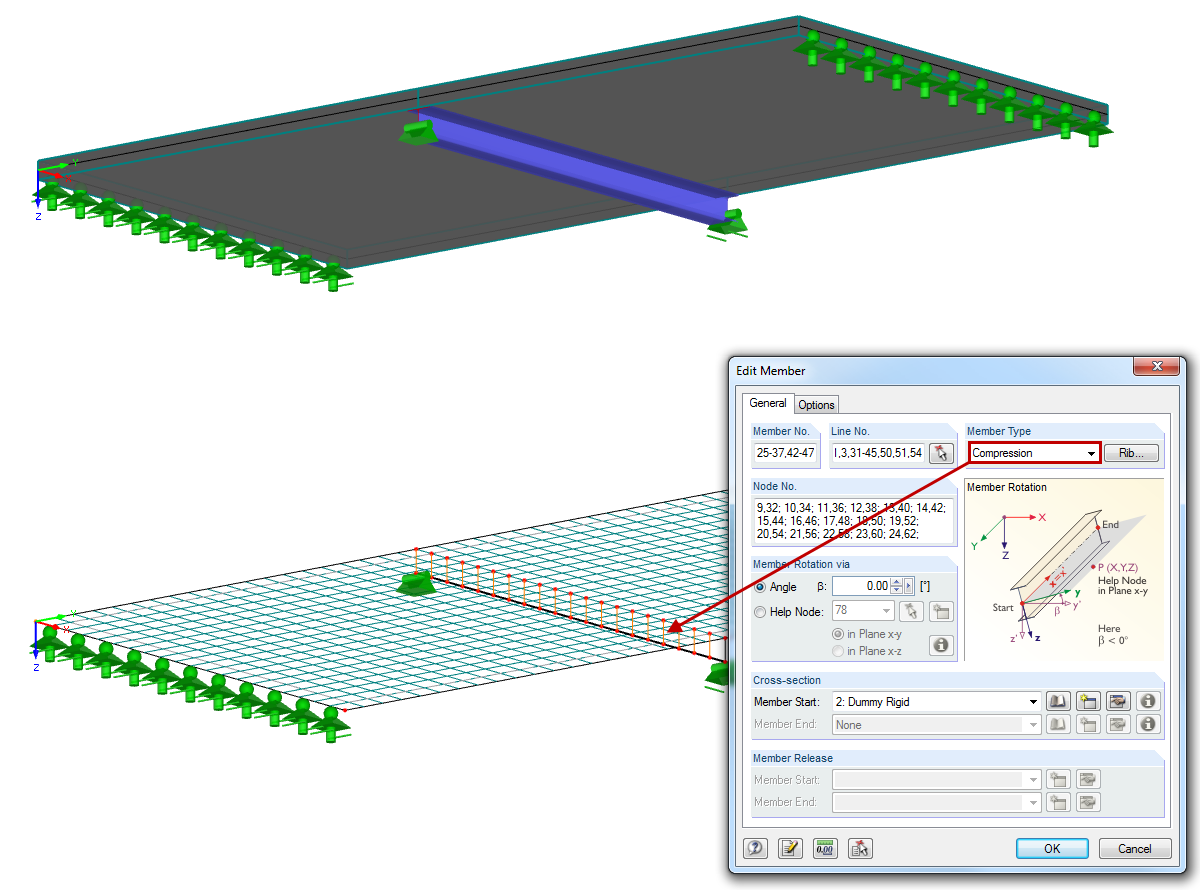Create new release for Member End
This screenshot has width=1200, height=890.
[x=1058, y=802]
